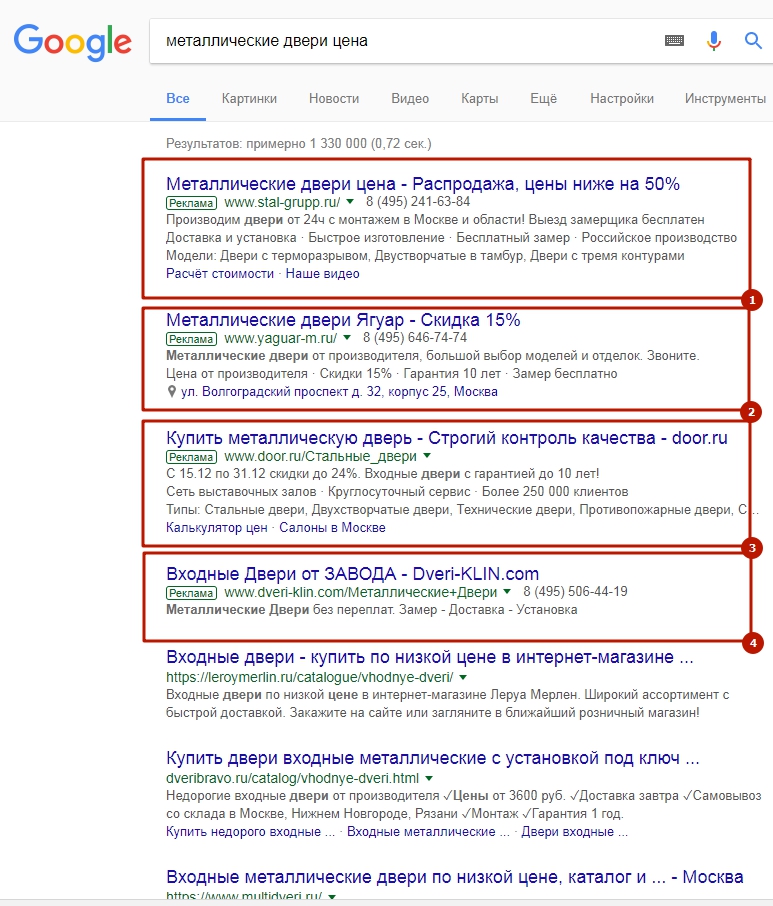Expand dropdown arrow next to dveribravo.ru URL

[x=429, y=778]
